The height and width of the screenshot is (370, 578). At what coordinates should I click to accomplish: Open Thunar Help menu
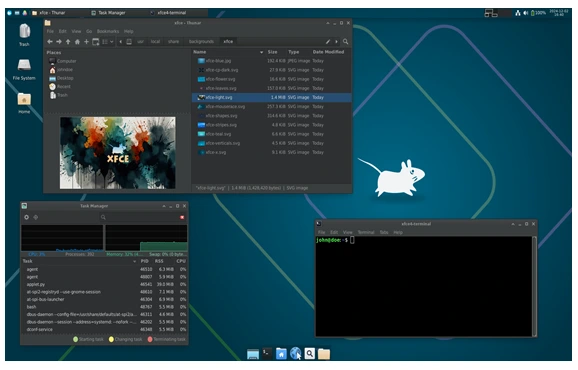129,31
